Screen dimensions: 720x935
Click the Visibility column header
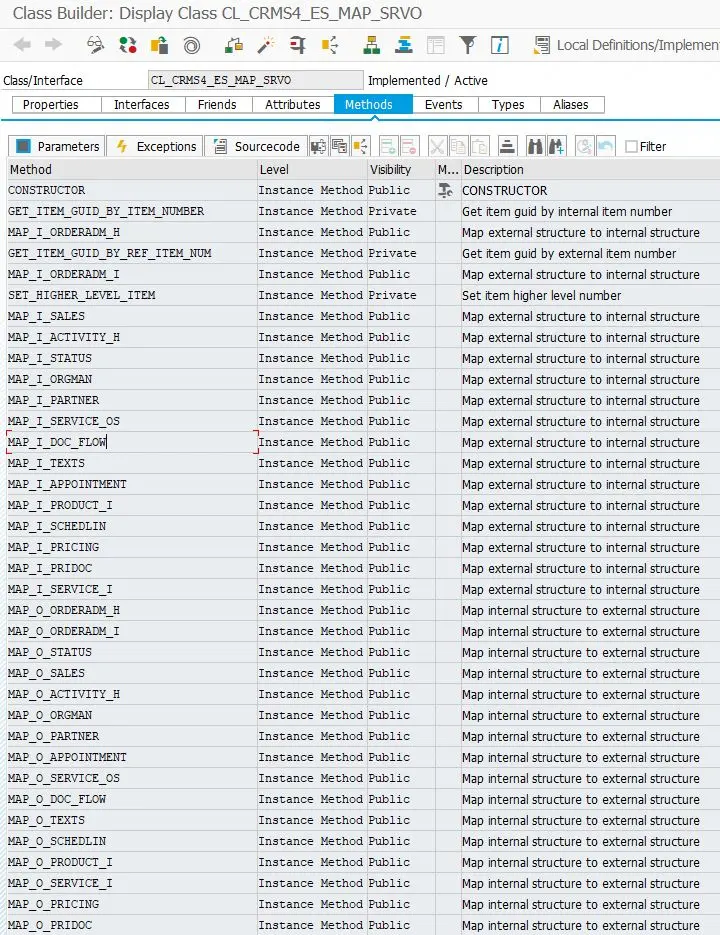[x=401, y=169]
